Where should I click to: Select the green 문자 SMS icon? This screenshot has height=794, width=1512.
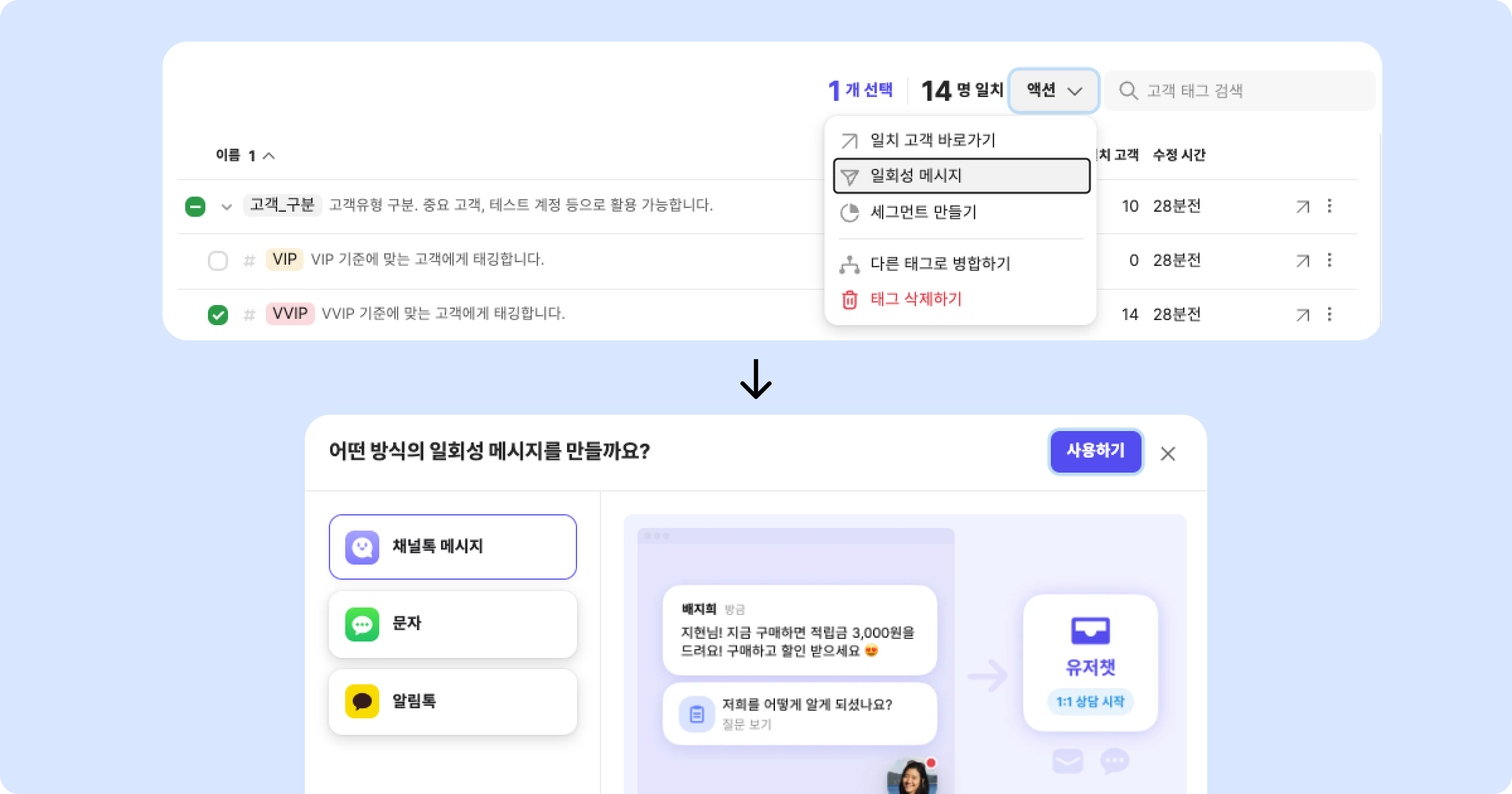pyautogui.click(x=362, y=624)
